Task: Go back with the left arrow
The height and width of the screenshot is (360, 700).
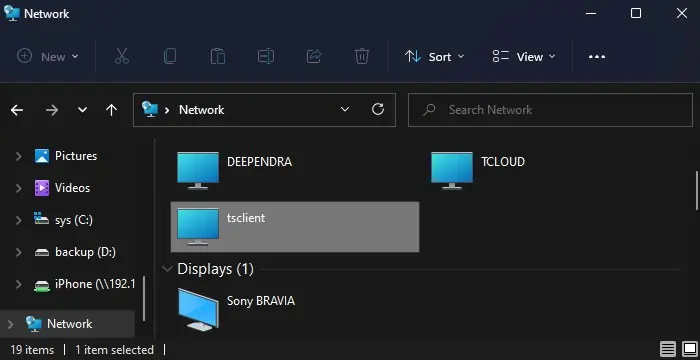Action: 17,110
